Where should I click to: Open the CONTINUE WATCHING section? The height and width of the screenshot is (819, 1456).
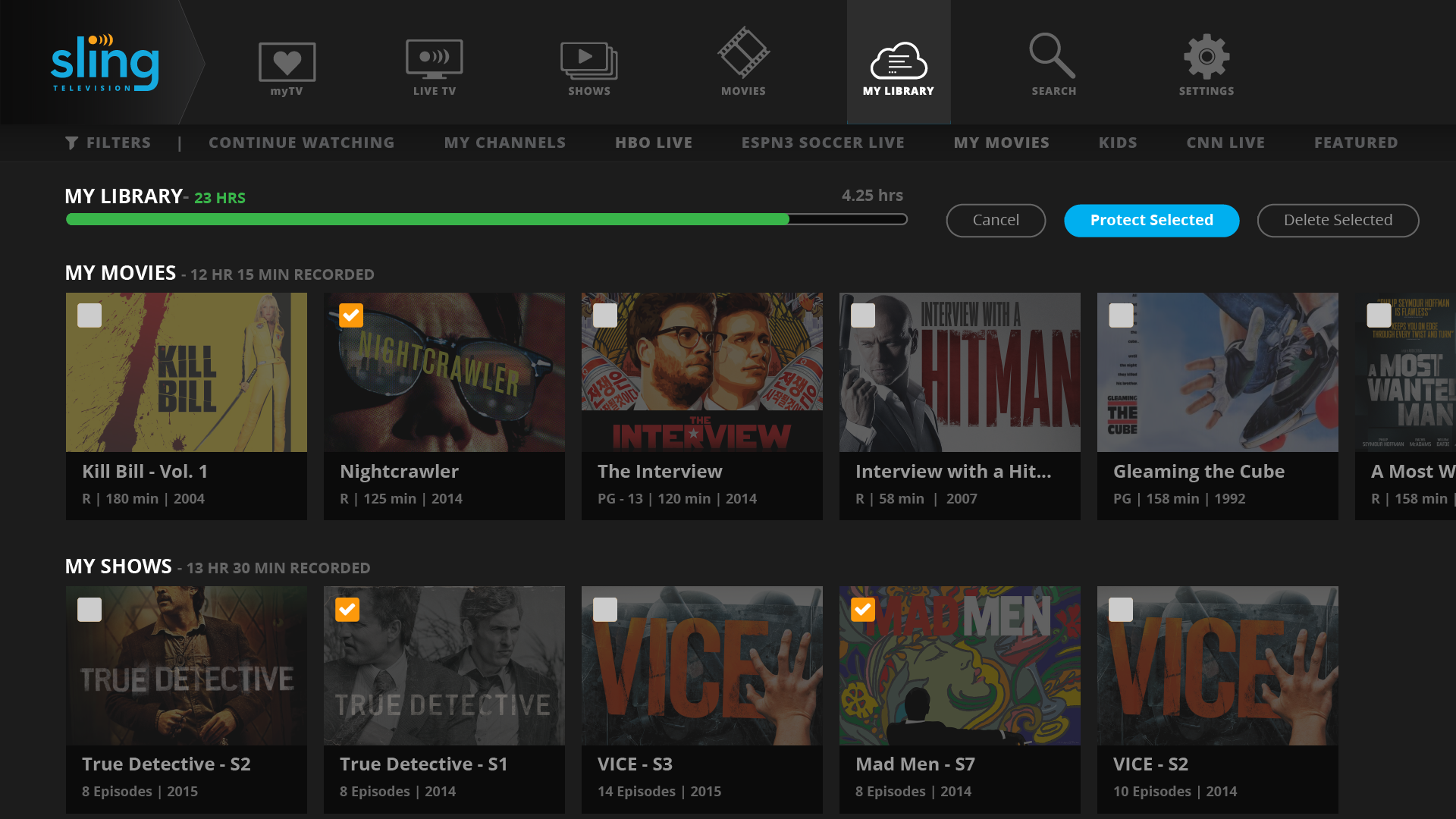click(301, 142)
